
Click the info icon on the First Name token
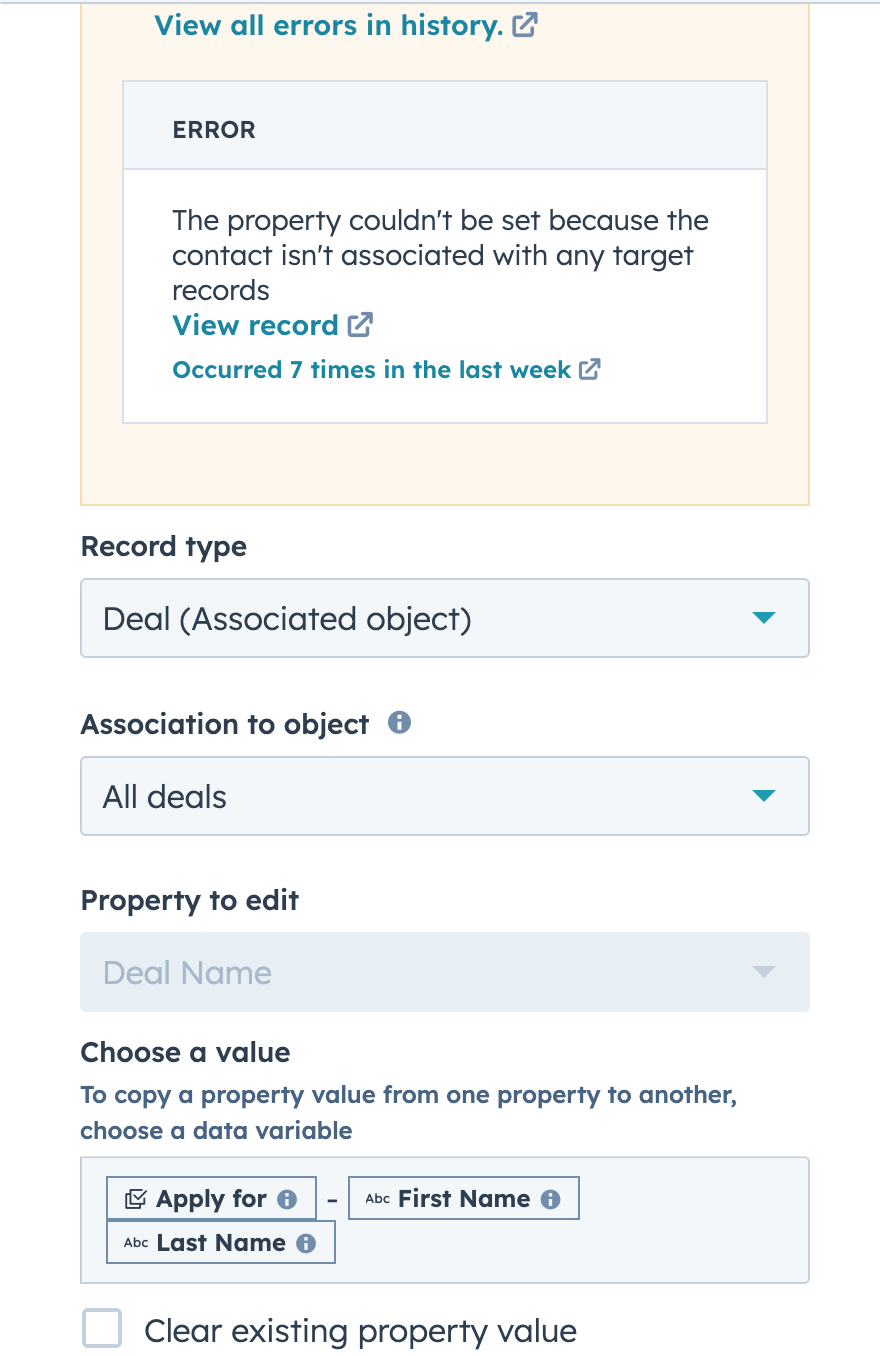(x=552, y=1199)
